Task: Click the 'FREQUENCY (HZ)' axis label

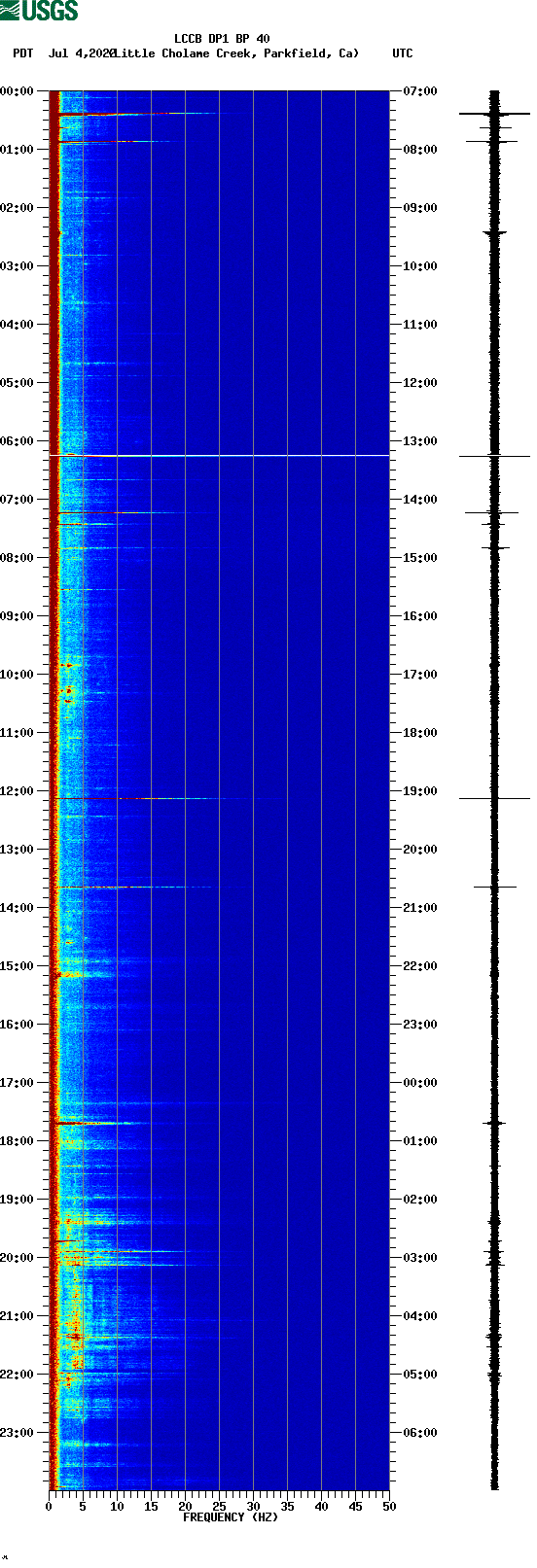Action: coord(231,1517)
